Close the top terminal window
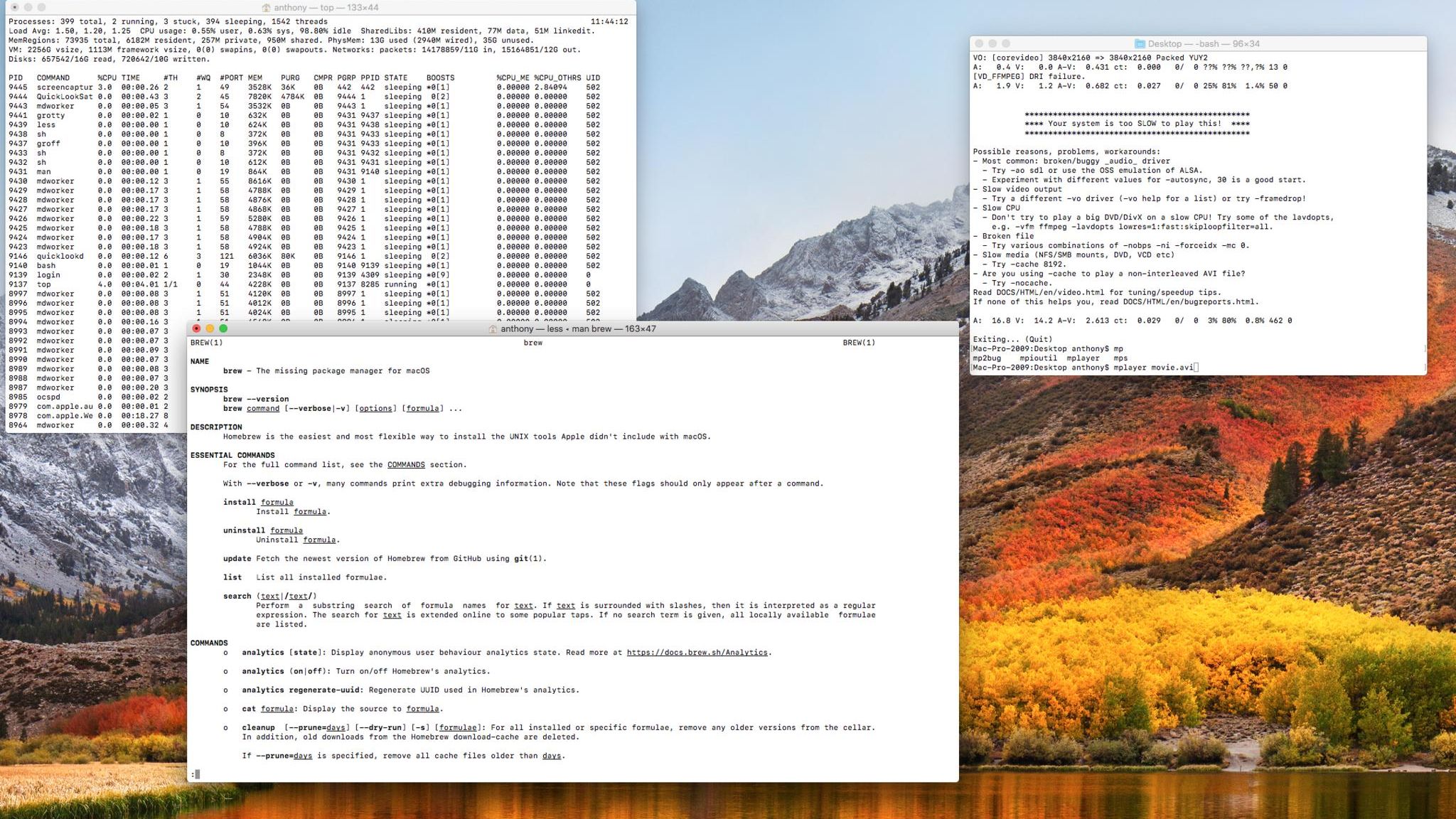The image size is (1456, 819). pos(15,7)
